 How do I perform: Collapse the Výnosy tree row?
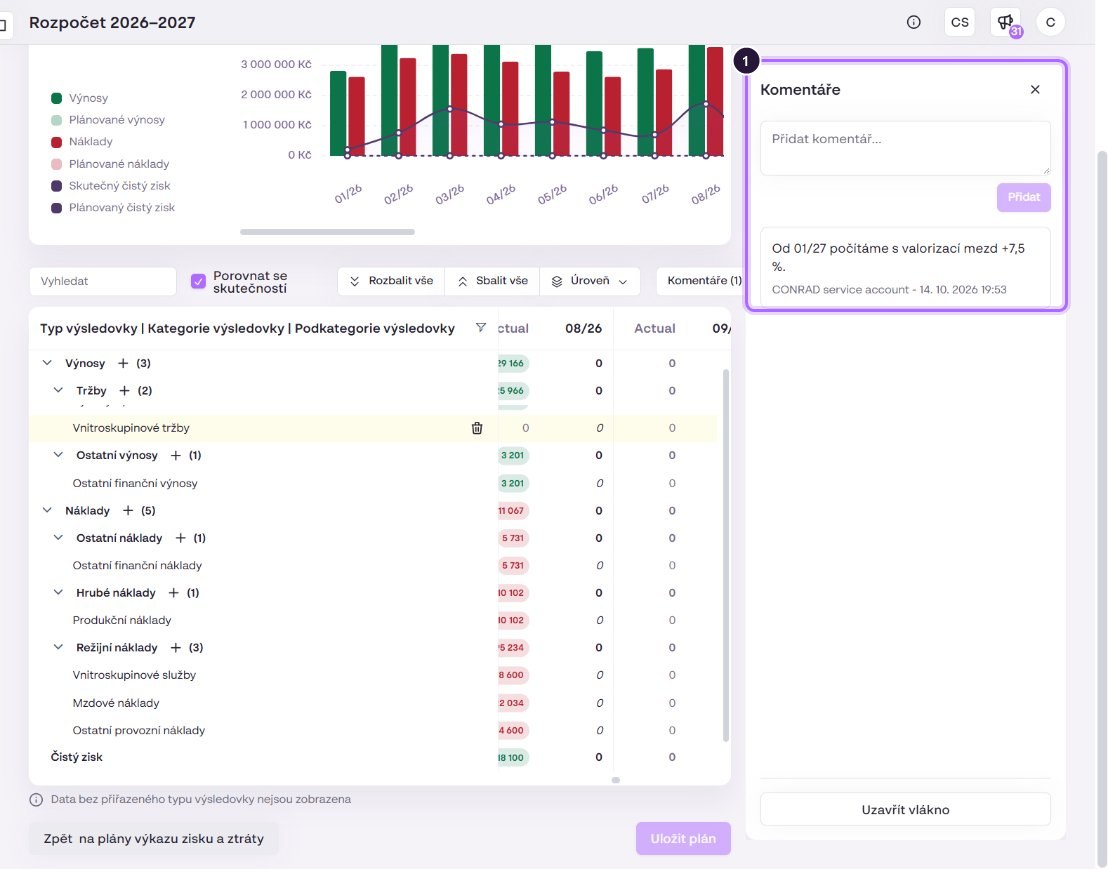tap(47, 363)
